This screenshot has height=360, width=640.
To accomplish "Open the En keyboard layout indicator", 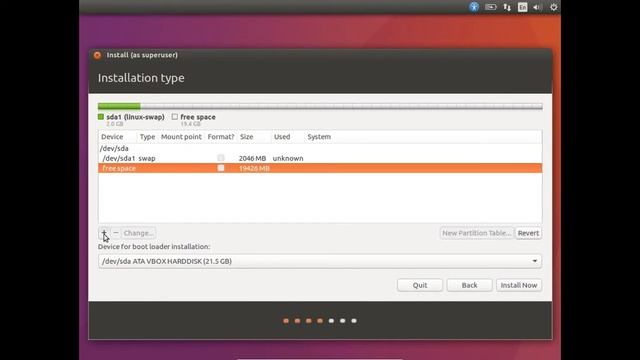I will 522,7.
